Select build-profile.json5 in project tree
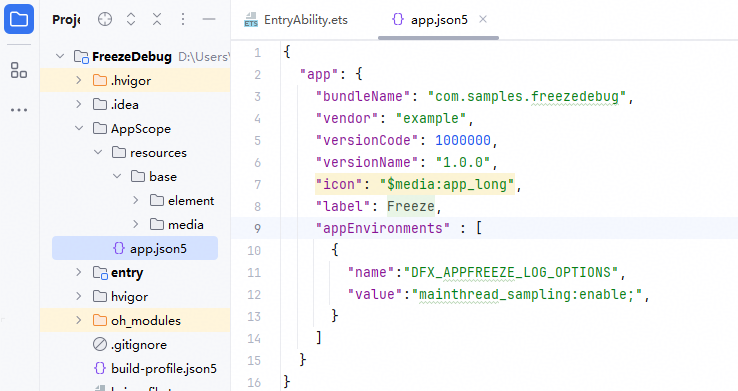This screenshot has width=738, height=391. pyautogui.click(x=164, y=368)
